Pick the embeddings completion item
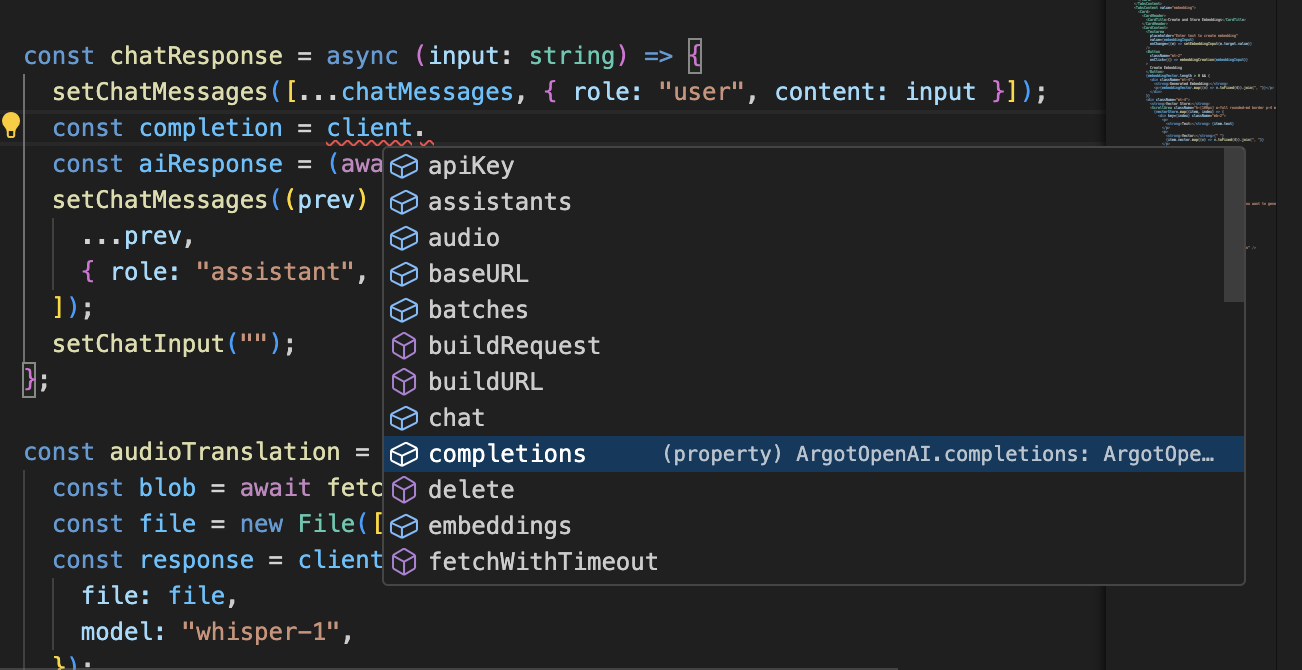The height and width of the screenshot is (670, 1302). (814, 526)
